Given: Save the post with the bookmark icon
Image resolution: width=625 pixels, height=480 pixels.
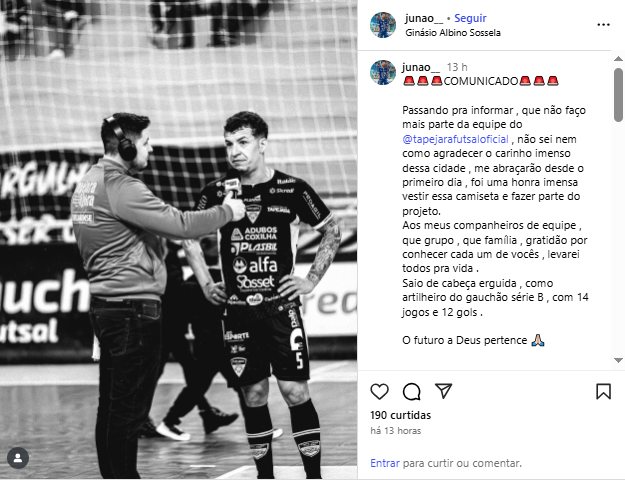Looking at the screenshot, I should point(603,391).
